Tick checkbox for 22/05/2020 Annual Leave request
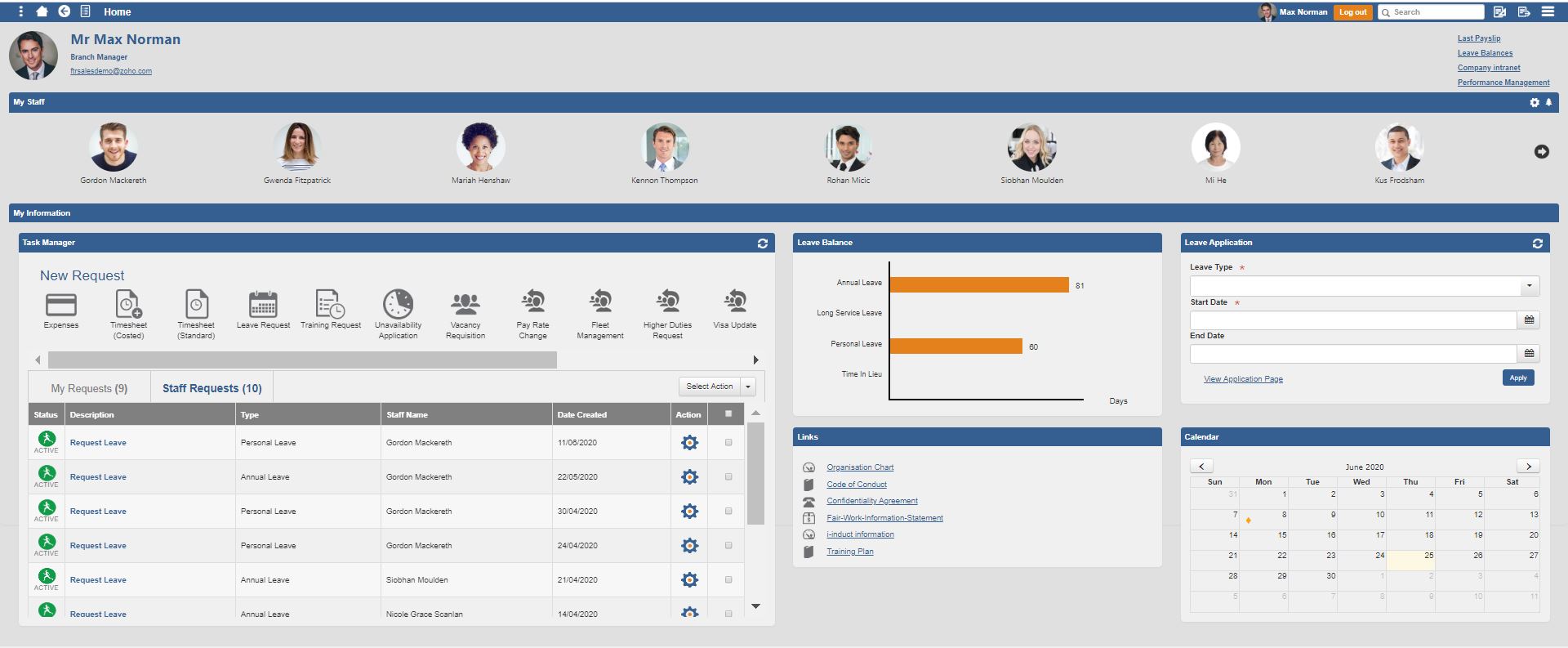Screen dimensions: 1568x648 coord(728,477)
